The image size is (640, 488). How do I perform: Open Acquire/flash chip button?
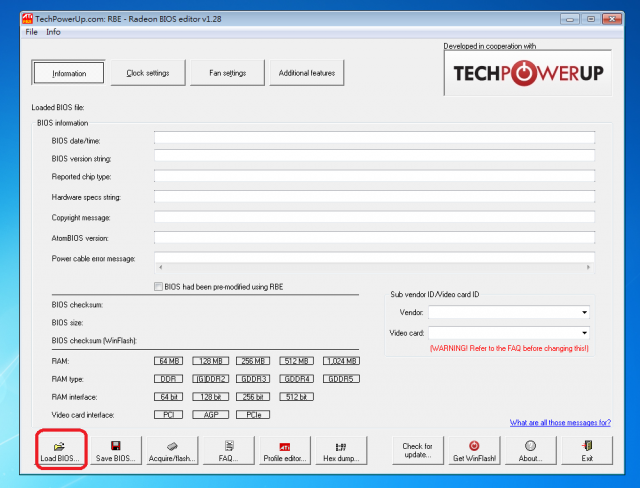[172, 450]
